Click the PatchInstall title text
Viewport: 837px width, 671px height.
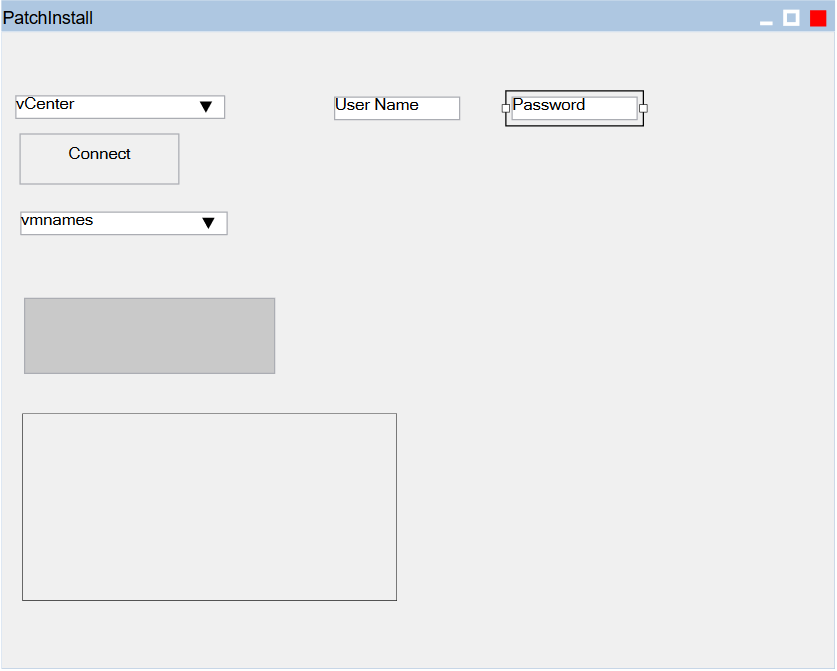coord(48,18)
